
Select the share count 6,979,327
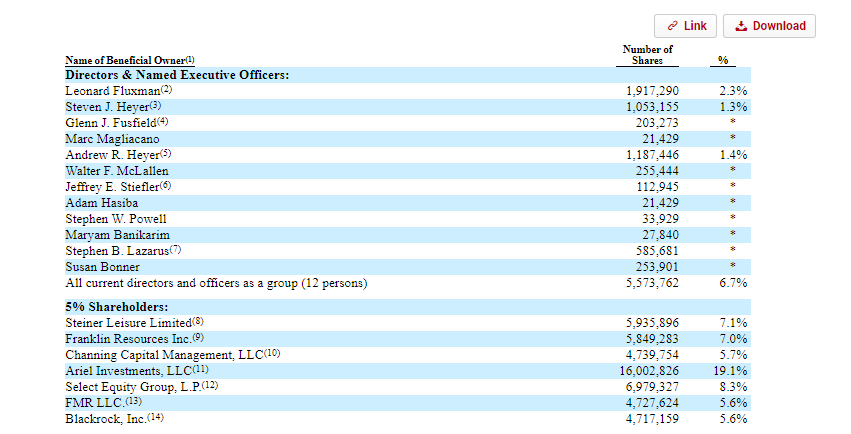click(x=652, y=387)
